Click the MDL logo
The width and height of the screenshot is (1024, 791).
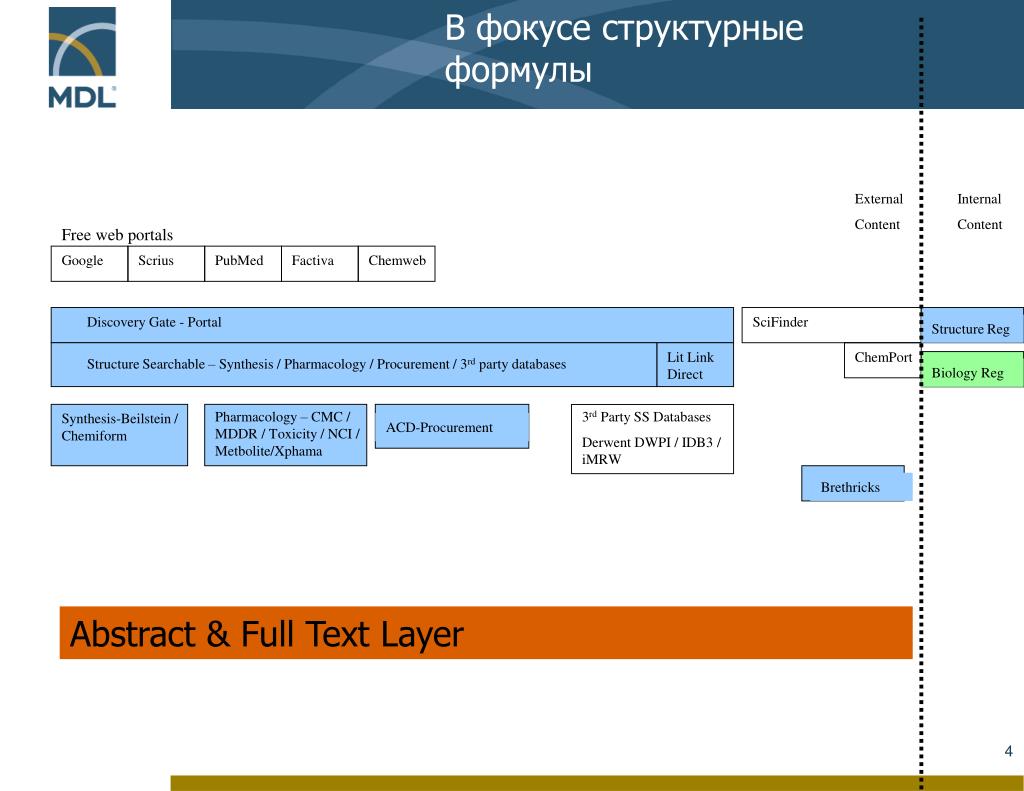click(82, 57)
